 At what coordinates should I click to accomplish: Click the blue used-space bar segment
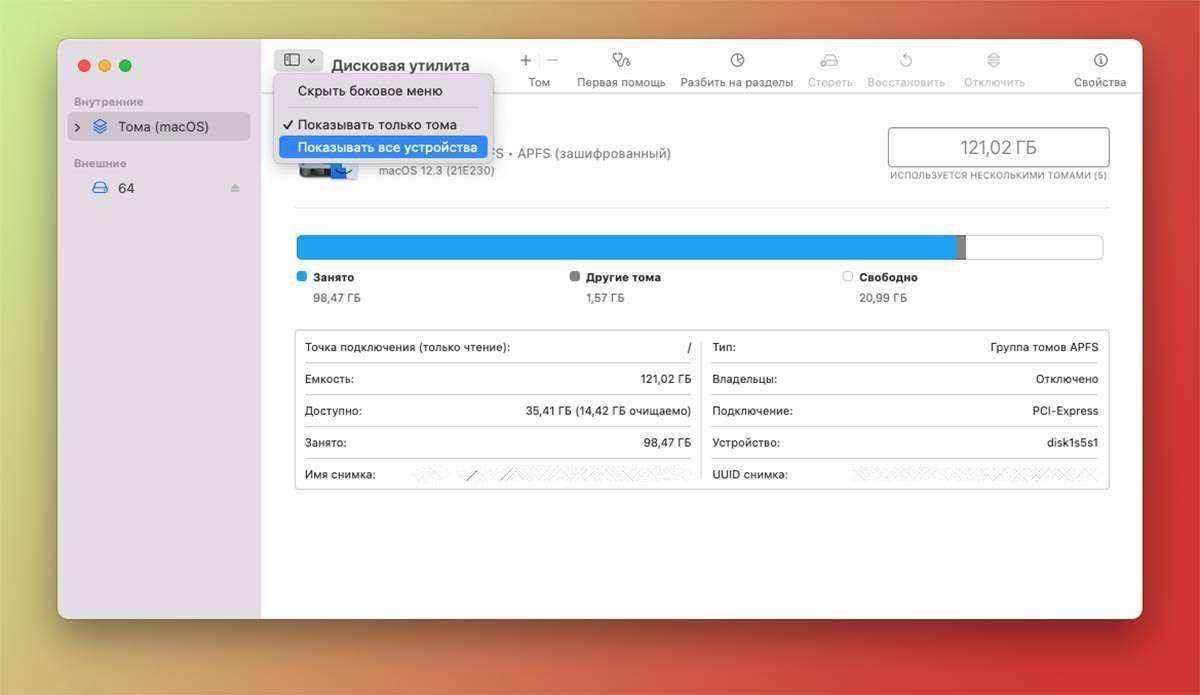coord(625,248)
